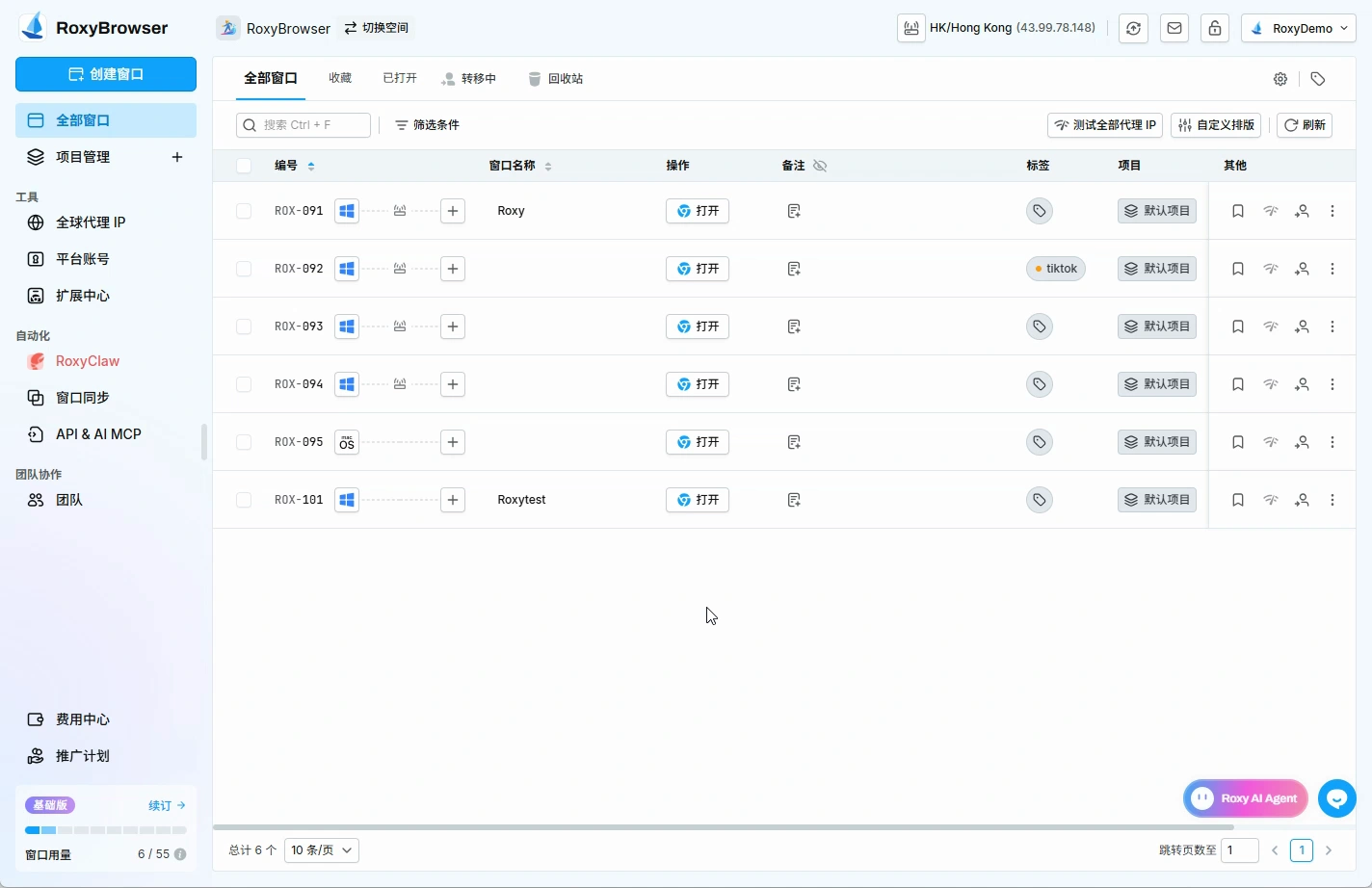Open the three-dot menu for ROX-101

click(x=1332, y=500)
